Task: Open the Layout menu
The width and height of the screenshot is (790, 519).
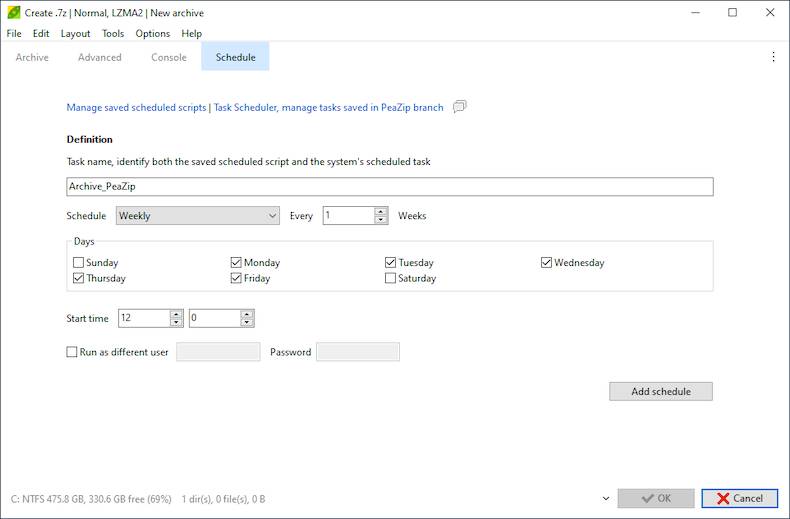Action: (75, 33)
